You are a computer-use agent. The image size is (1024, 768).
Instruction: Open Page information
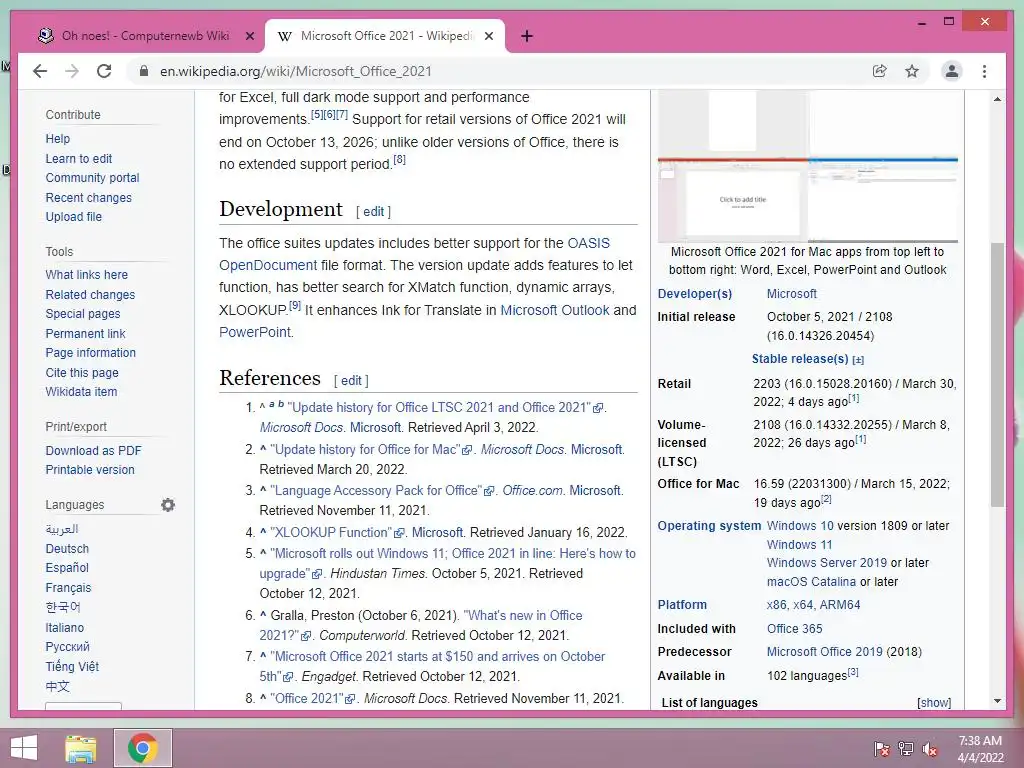pos(90,353)
